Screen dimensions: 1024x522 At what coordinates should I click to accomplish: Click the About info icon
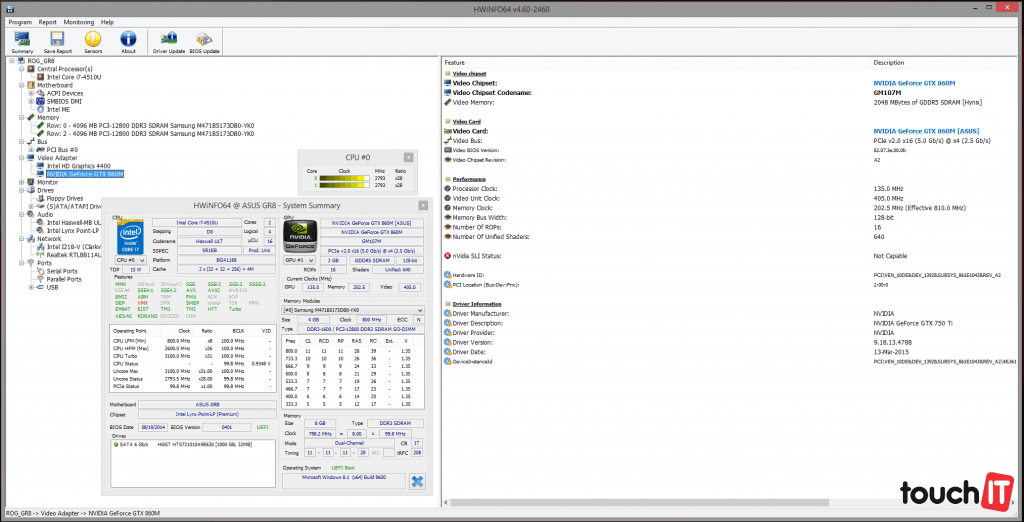click(128, 38)
